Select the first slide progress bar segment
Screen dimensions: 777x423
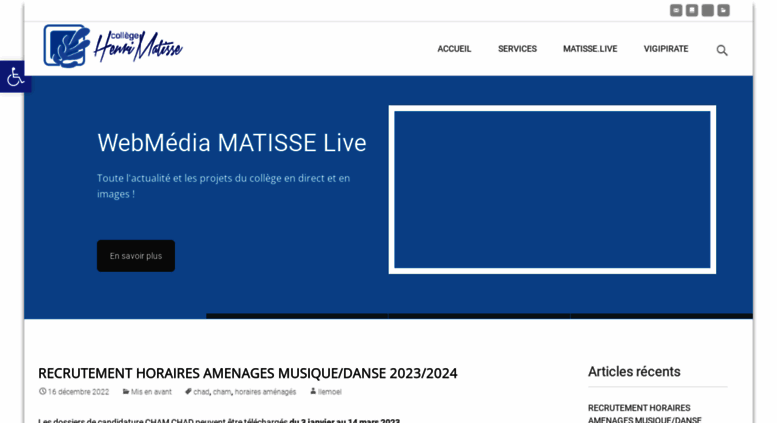pyautogui.click(x=115, y=316)
